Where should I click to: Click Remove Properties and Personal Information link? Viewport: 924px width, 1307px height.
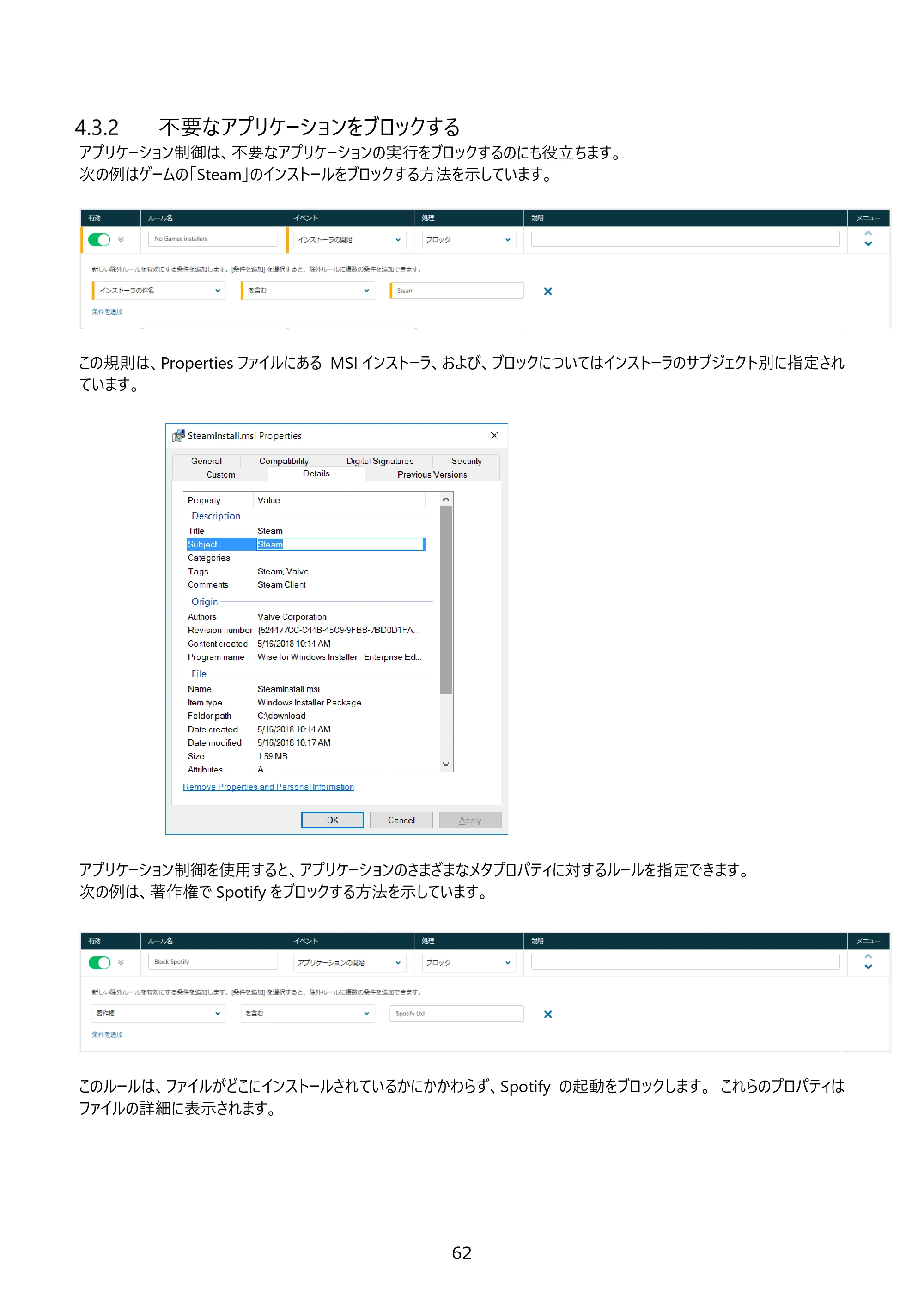[x=268, y=787]
